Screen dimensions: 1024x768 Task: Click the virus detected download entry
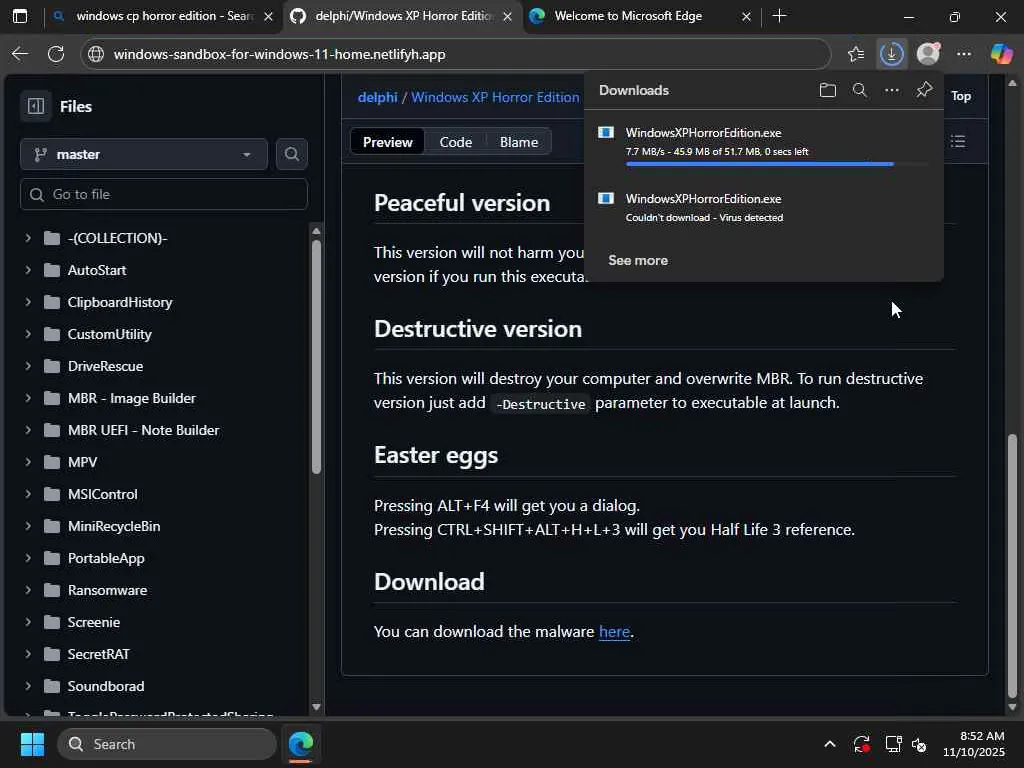pos(763,208)
